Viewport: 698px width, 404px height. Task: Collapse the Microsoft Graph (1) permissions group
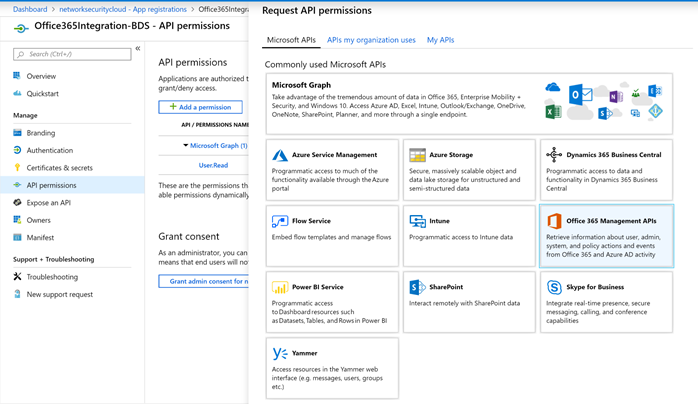[185, 145]
